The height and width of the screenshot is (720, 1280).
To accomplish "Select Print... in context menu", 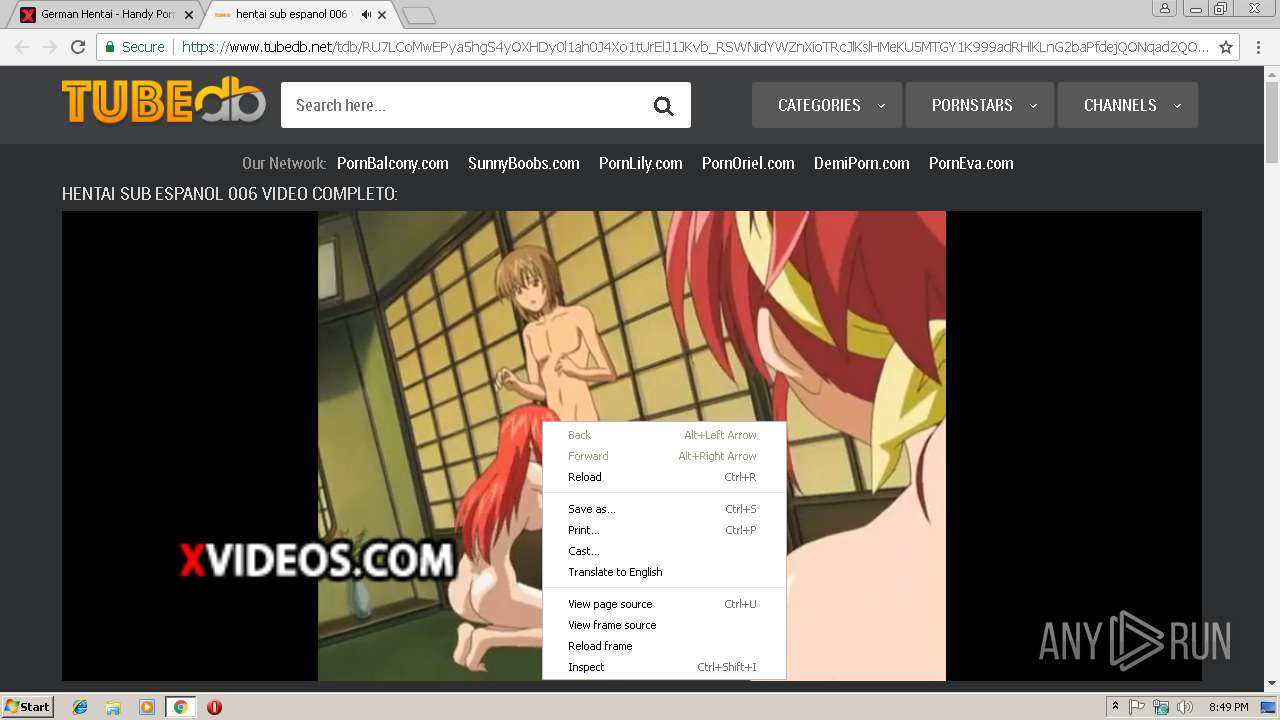I will (664, 530).
